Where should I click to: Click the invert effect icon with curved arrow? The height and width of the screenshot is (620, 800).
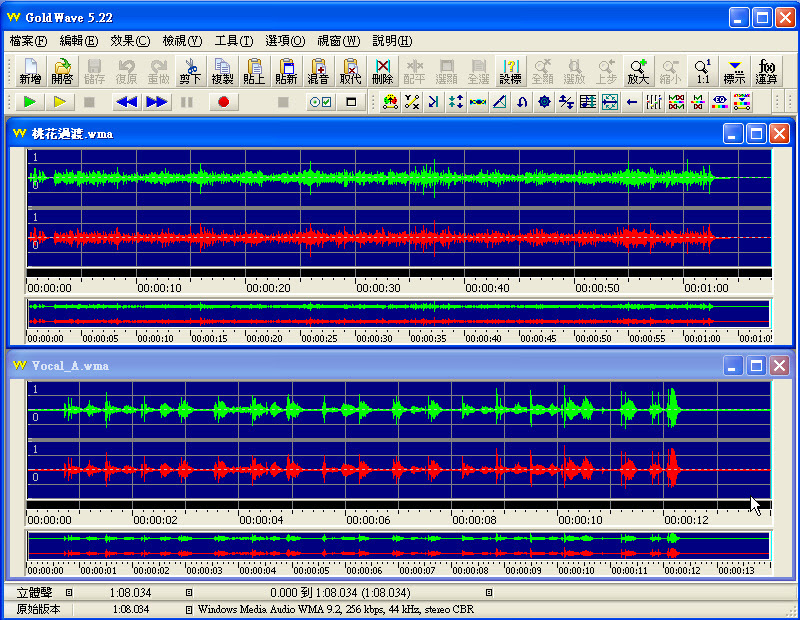pyautogui.click(x=522, y=102)
